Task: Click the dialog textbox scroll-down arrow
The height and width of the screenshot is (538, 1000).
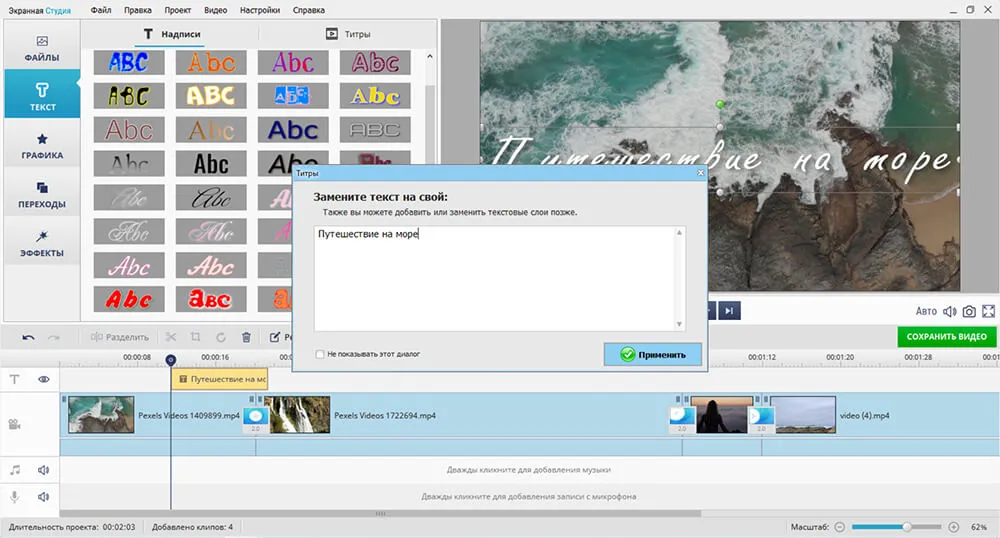Action: (x=679, y=324)
